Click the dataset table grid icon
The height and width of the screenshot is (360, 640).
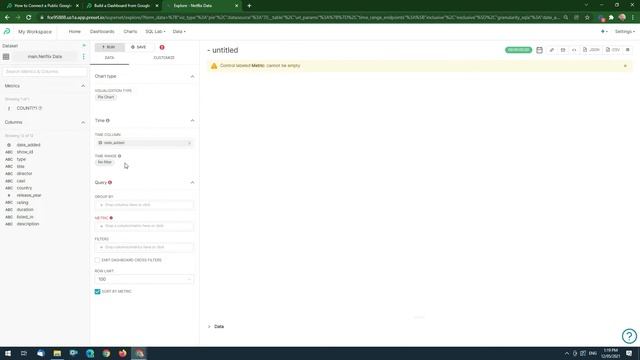point(6,57)
